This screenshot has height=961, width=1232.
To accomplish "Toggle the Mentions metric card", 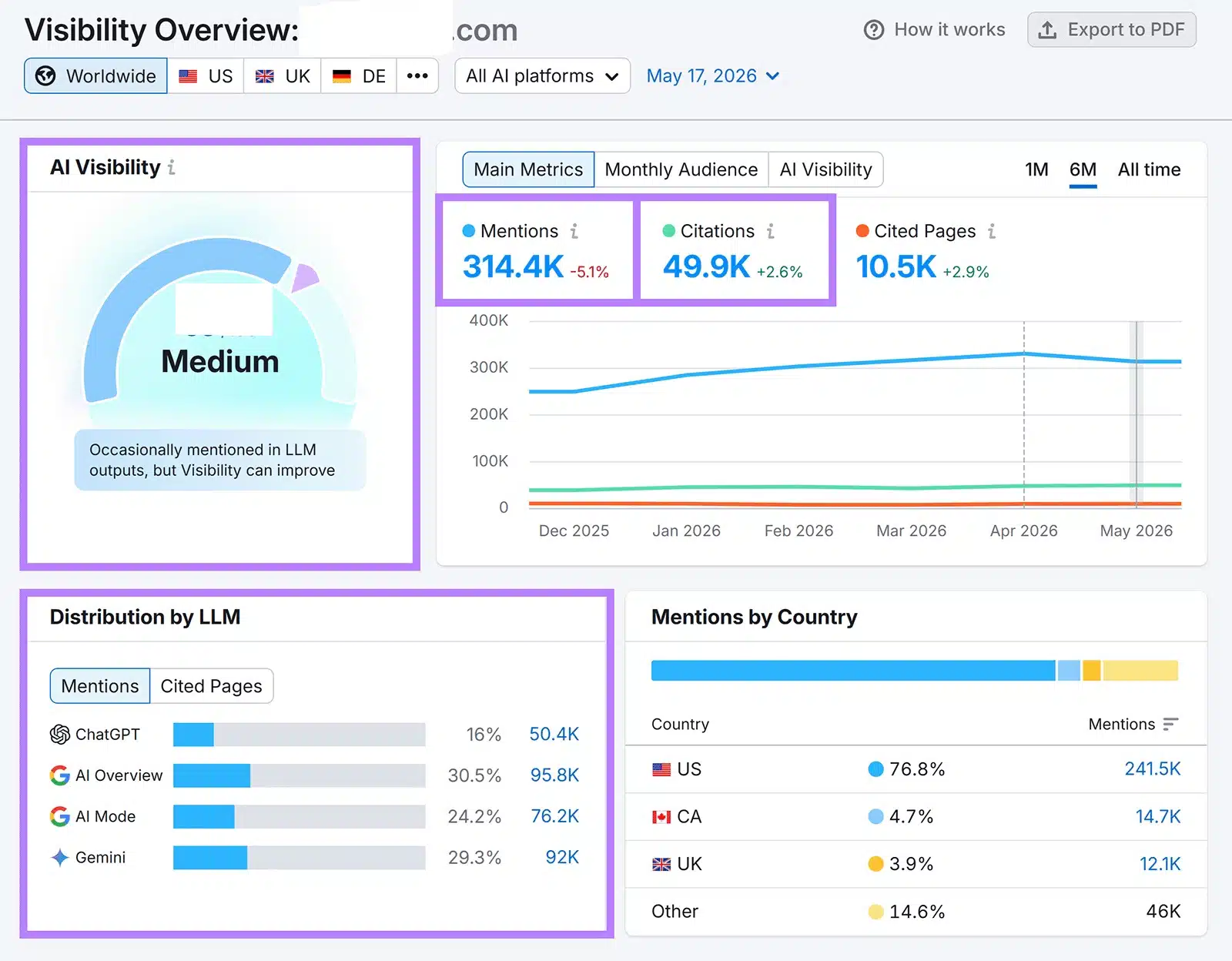I will tap(536, 250).
